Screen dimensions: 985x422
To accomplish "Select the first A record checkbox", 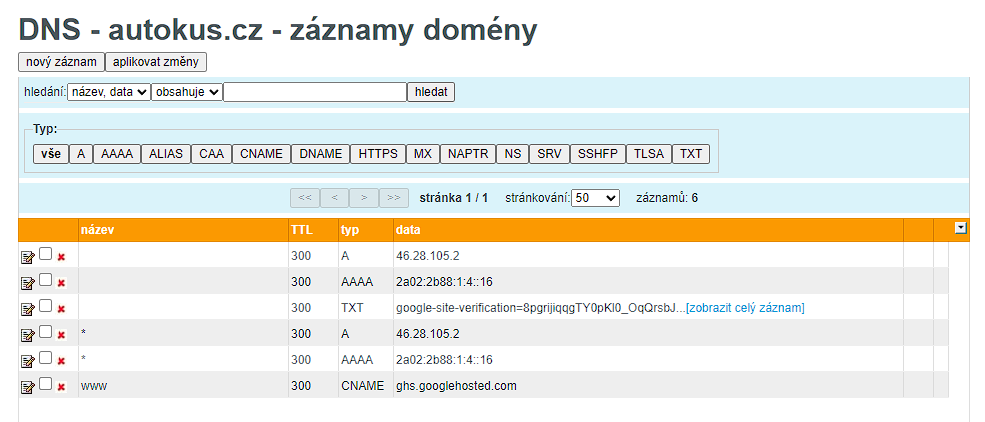I will pos(45,255).
